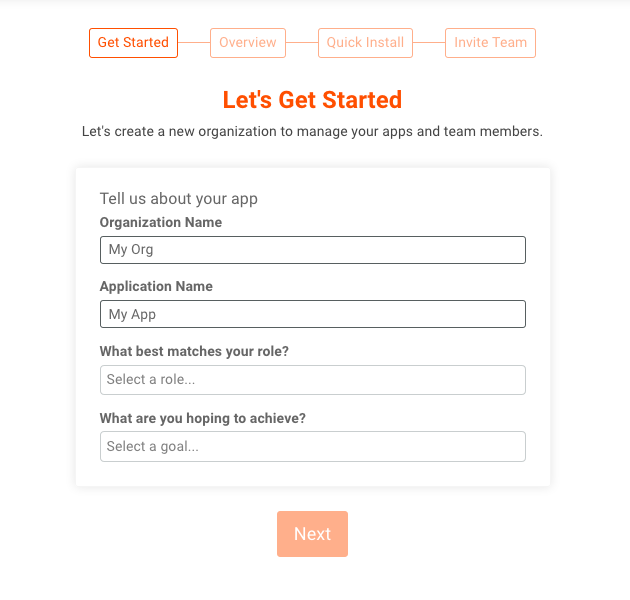This screenshot has height=600, width=630.
Task: Jump to the Invite Team step
Action: (490, 43)
